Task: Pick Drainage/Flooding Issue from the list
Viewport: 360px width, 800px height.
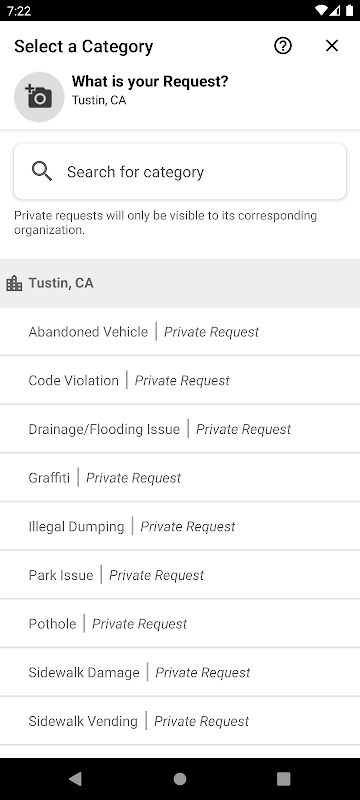Action: (x=180, y=429)
